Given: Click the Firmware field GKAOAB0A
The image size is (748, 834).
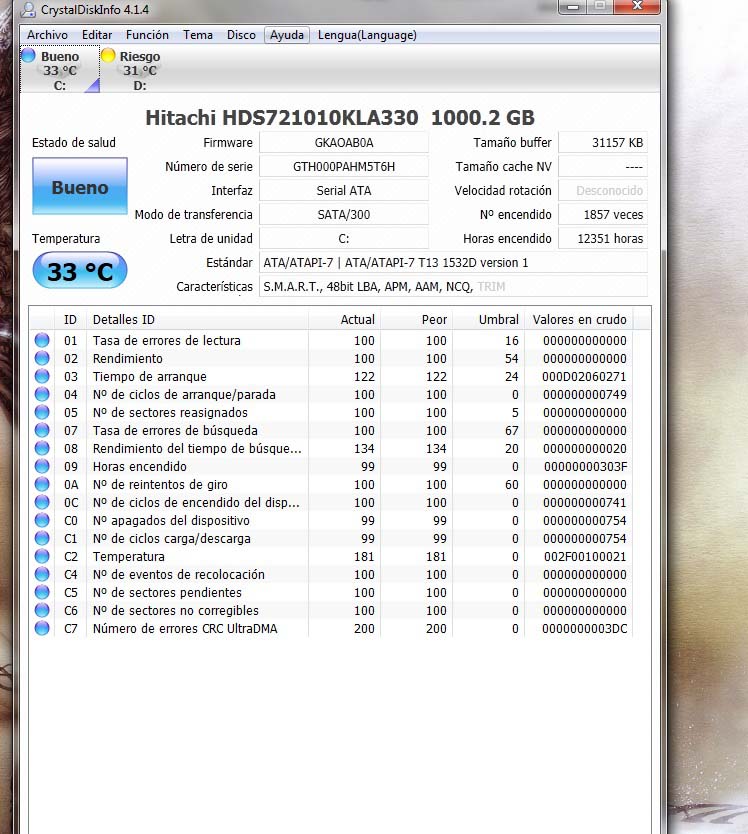Looking at the screenshot, I should 344,143.
